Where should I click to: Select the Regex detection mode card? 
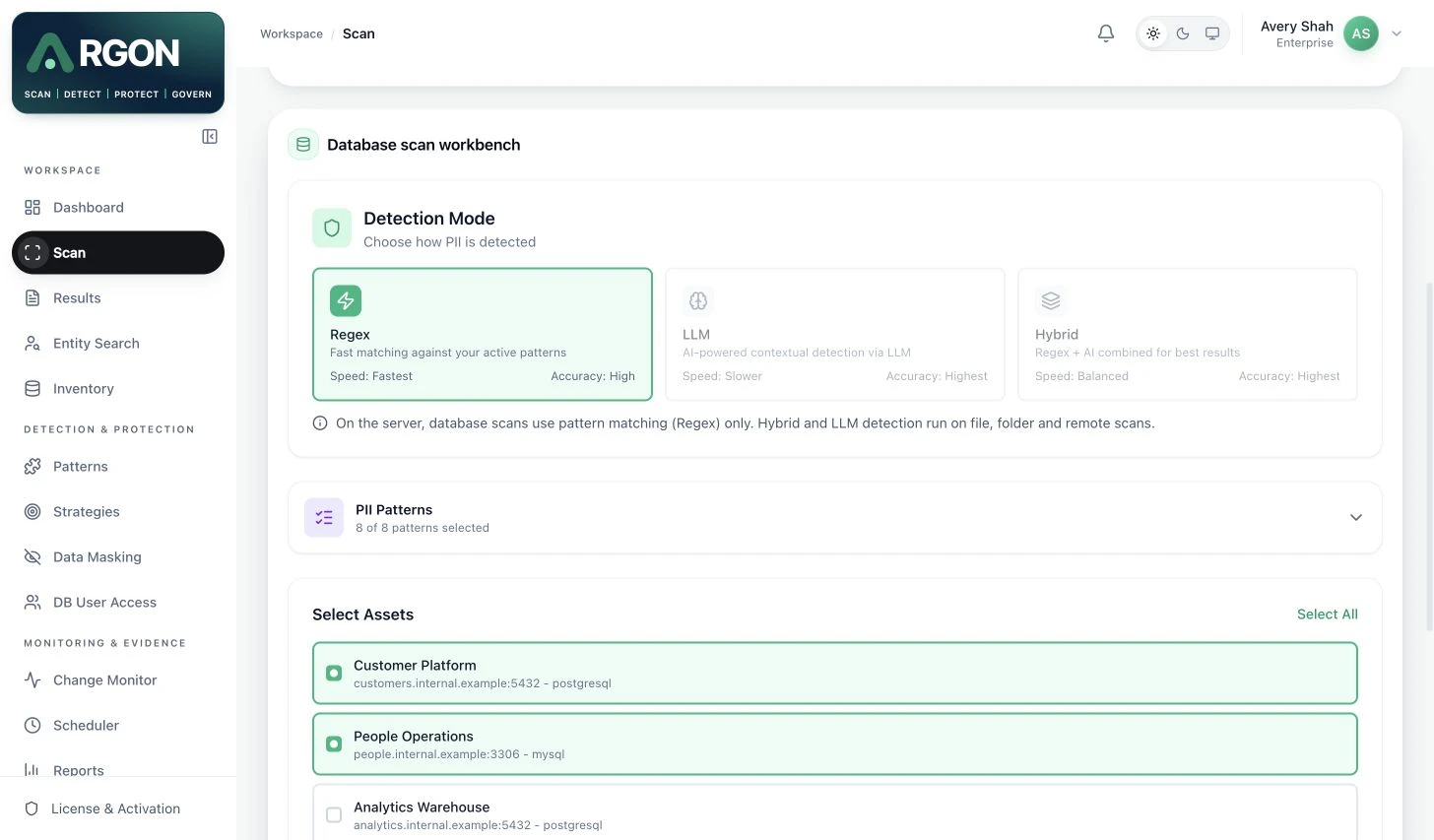[x=483, y=335]
